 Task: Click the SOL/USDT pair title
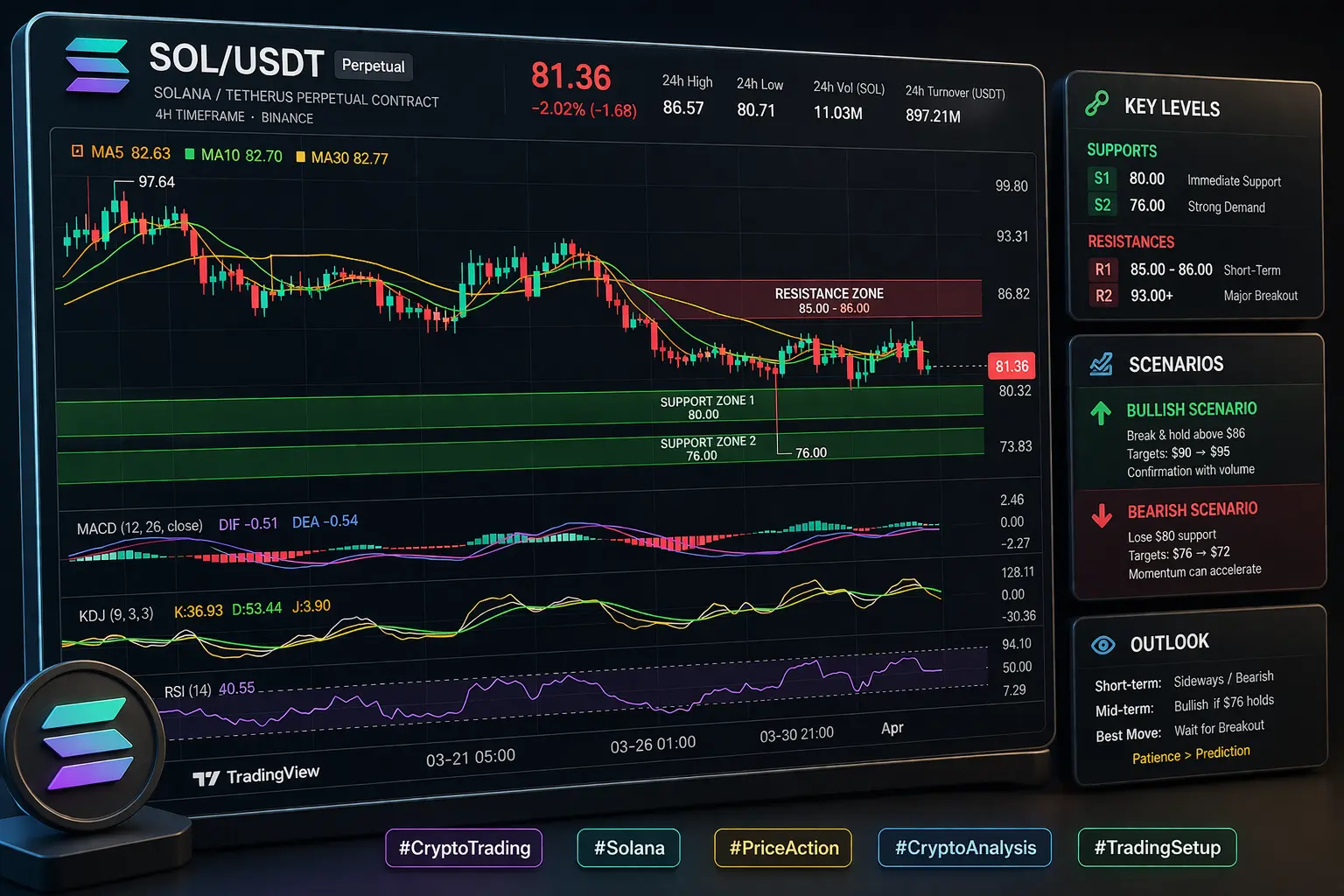tap(237, 60)
